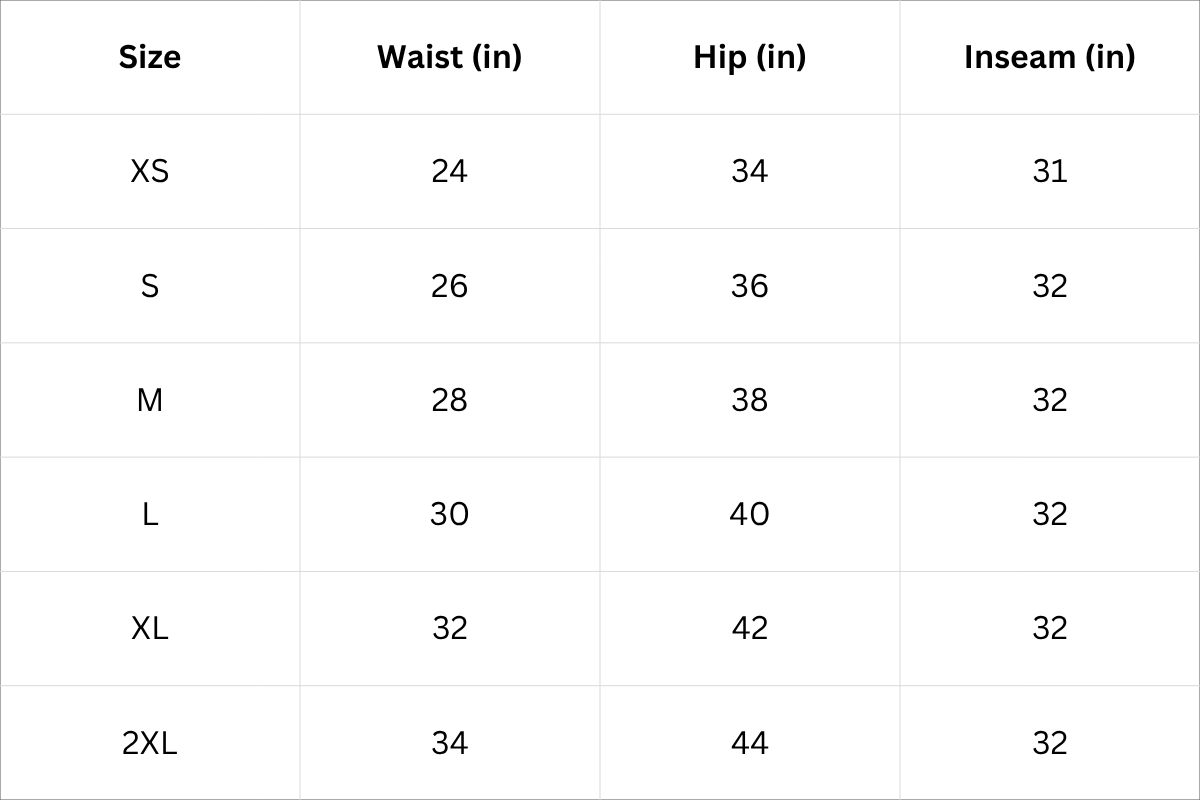
Task: Click the inseam value 31
Action: (x=1050, y=171)
